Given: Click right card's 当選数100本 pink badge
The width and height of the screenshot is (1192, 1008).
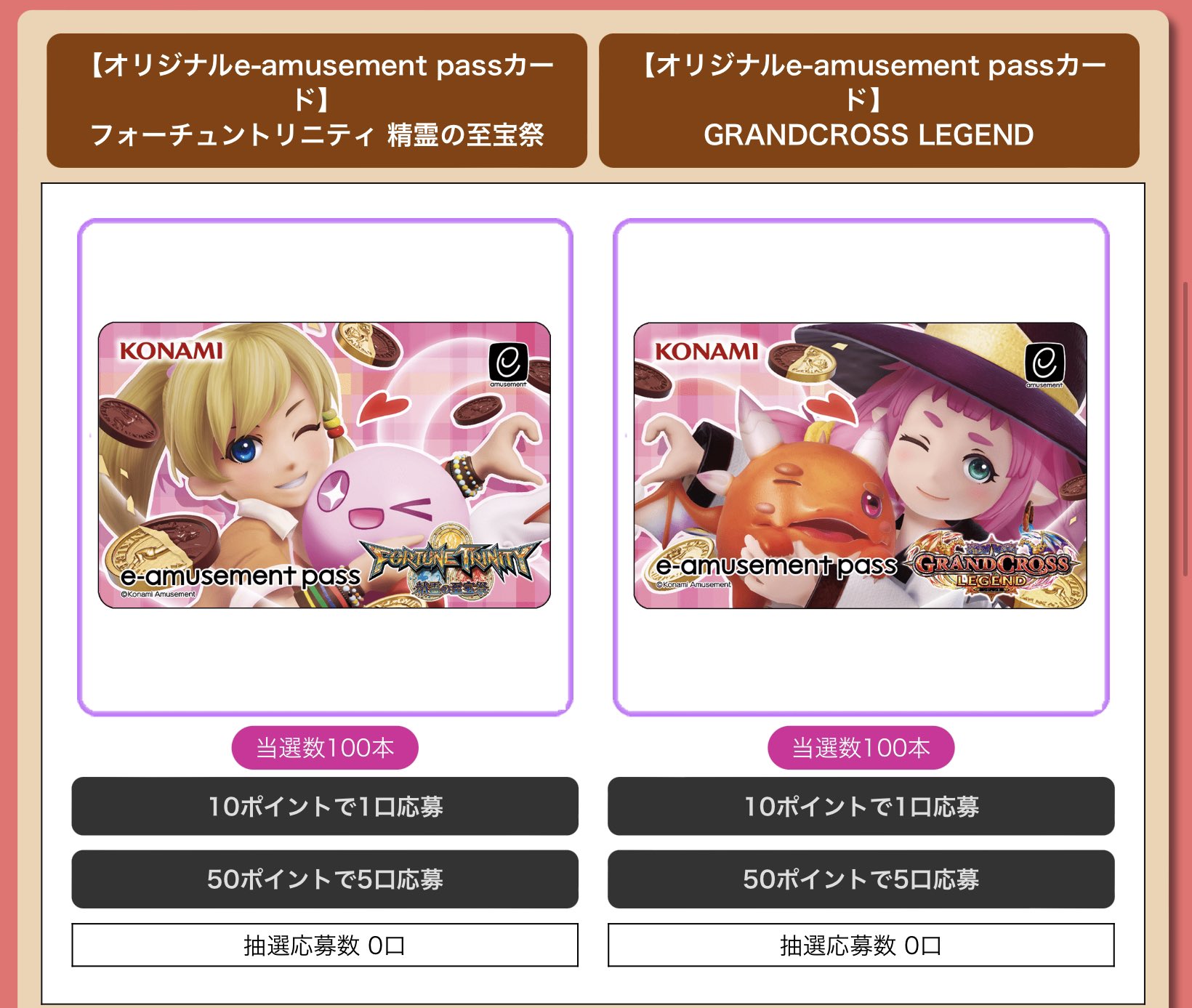Looking at the screenshot, I should click(x=861, y=747).
